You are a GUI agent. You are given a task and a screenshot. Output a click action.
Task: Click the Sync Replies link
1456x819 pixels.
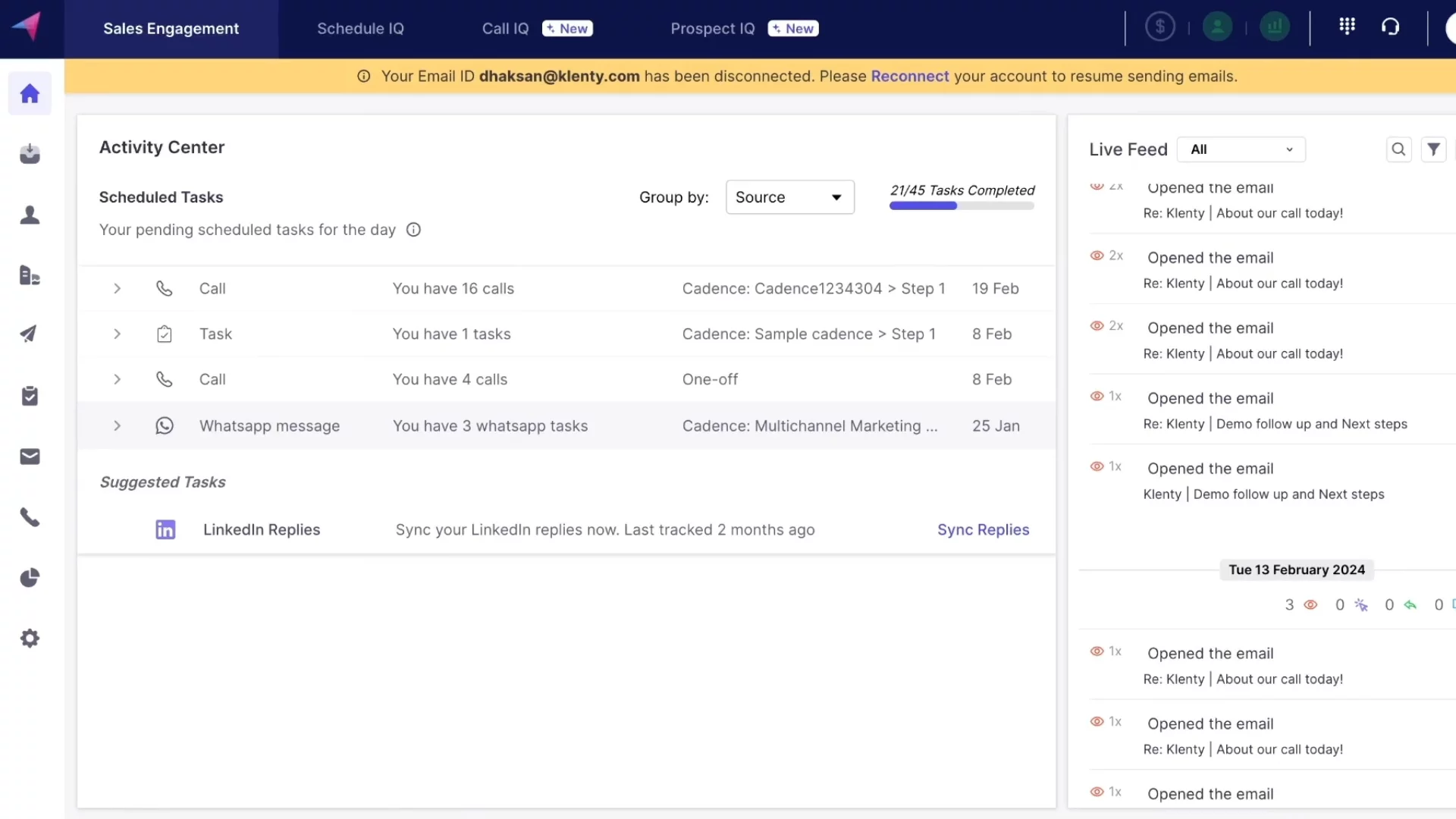point(983,530)
